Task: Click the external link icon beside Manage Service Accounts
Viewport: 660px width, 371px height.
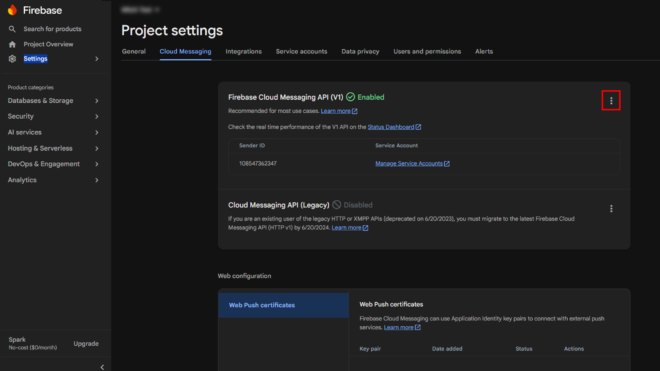Action: 447,164
